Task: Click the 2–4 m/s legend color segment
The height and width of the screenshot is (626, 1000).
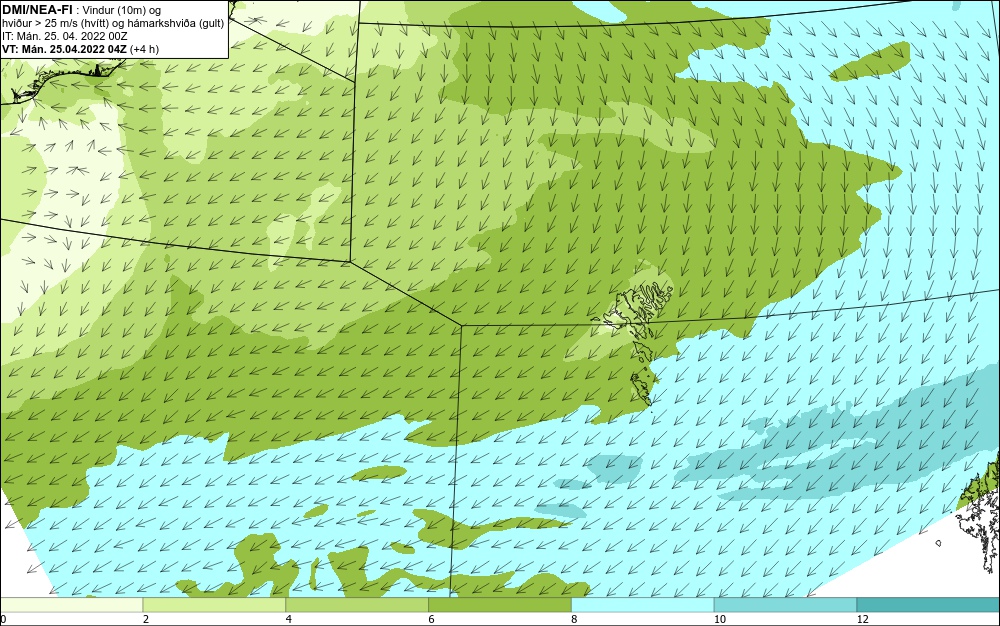Action: 214,605
